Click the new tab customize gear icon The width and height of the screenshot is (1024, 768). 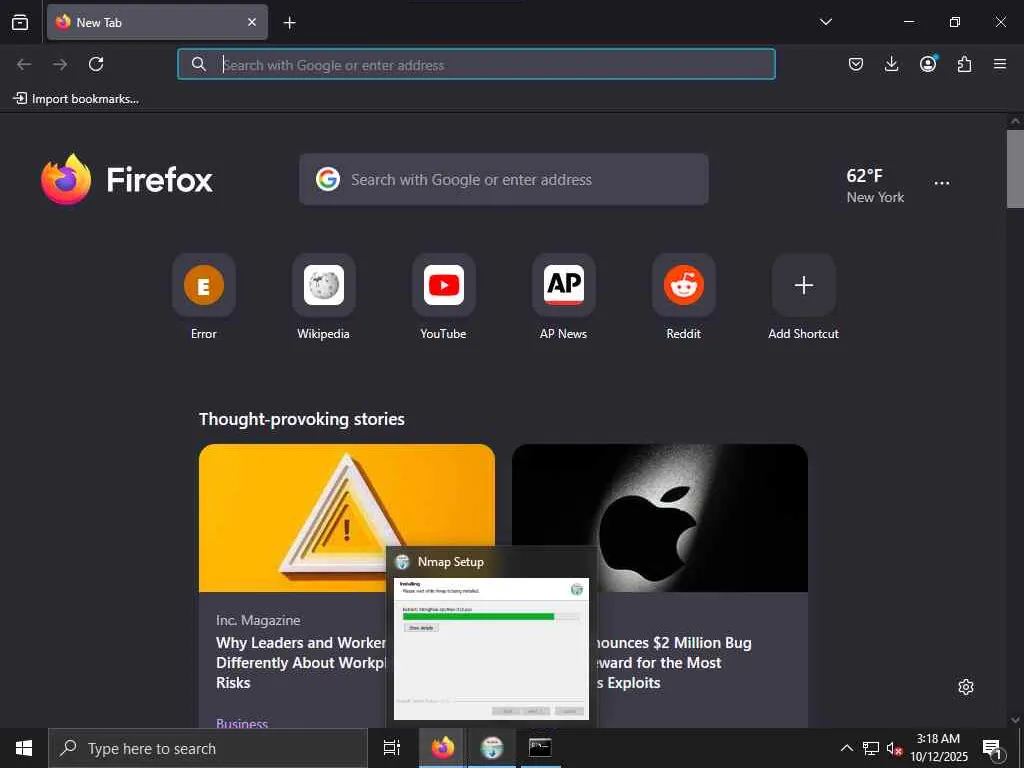pyautogui.click(x=966, y=687)
